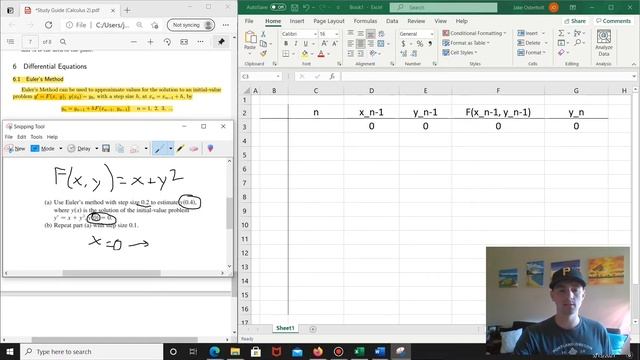Toggle Wrap Text in Alignment group
The width and height of the screenshot is (640, 360).
click(x=381, y=33)
